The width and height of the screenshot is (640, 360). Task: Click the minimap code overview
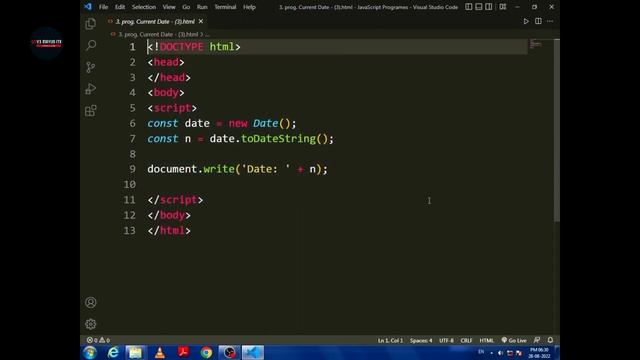(536, 44)
